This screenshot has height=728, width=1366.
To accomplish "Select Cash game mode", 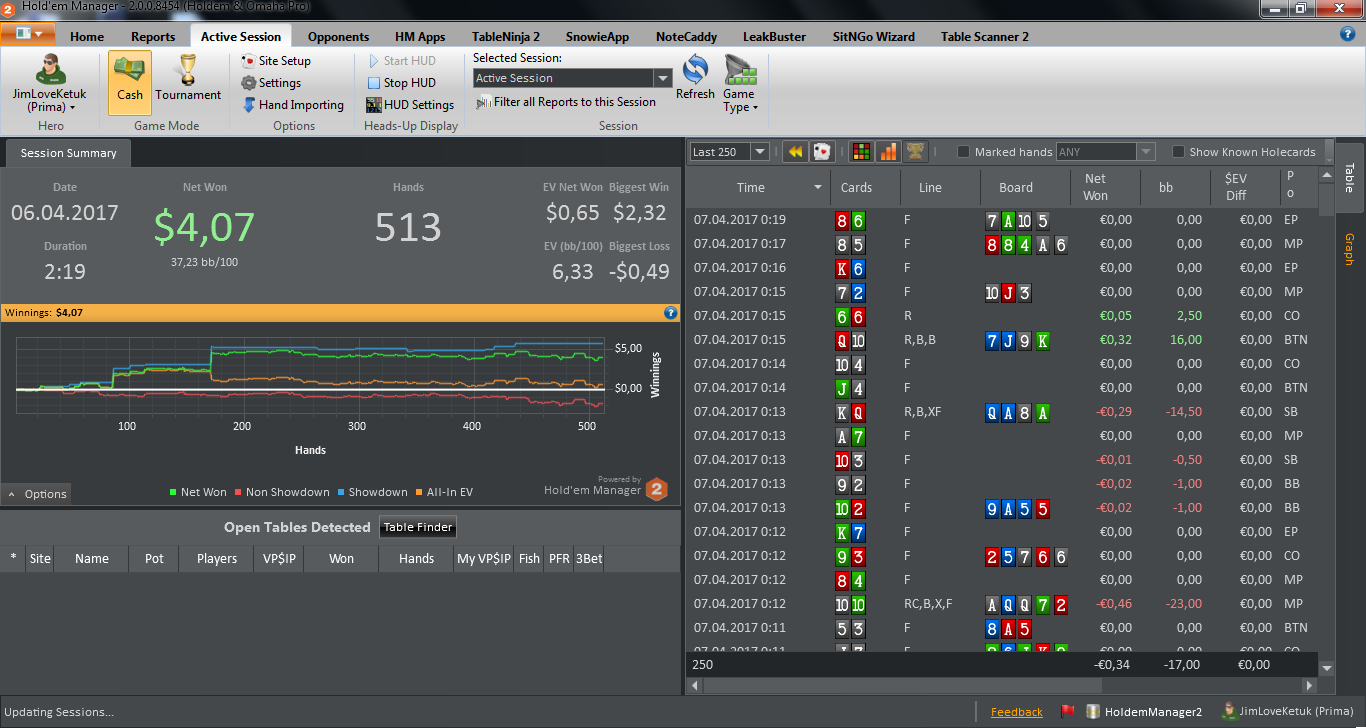I will [130, 83].
